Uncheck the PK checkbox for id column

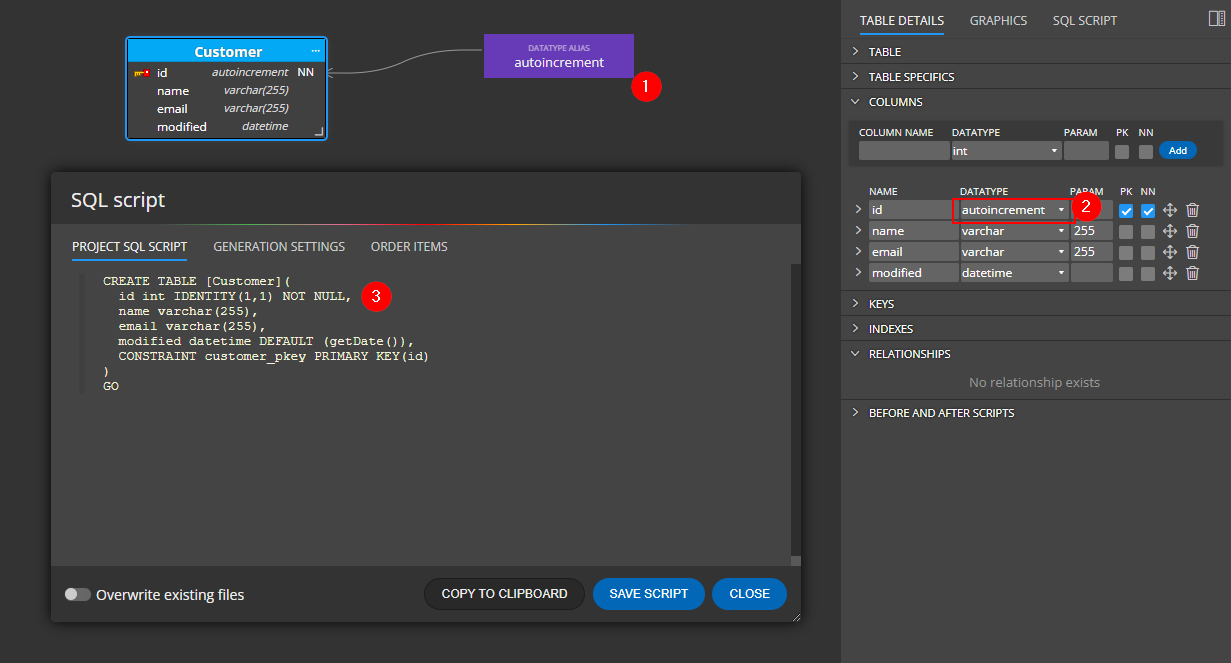click(1126, 211)
